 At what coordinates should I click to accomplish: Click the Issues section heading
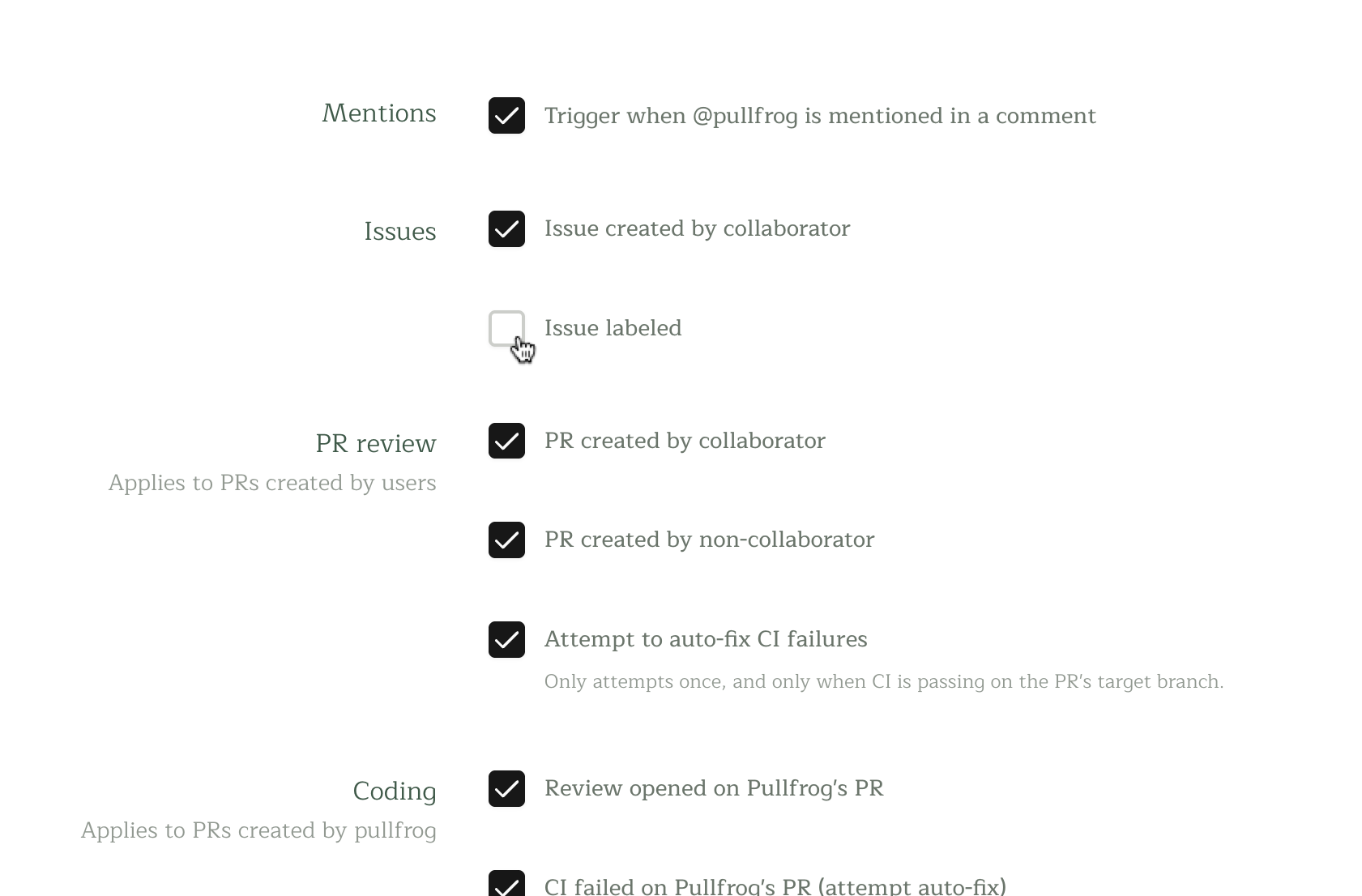tap(399, 231)
